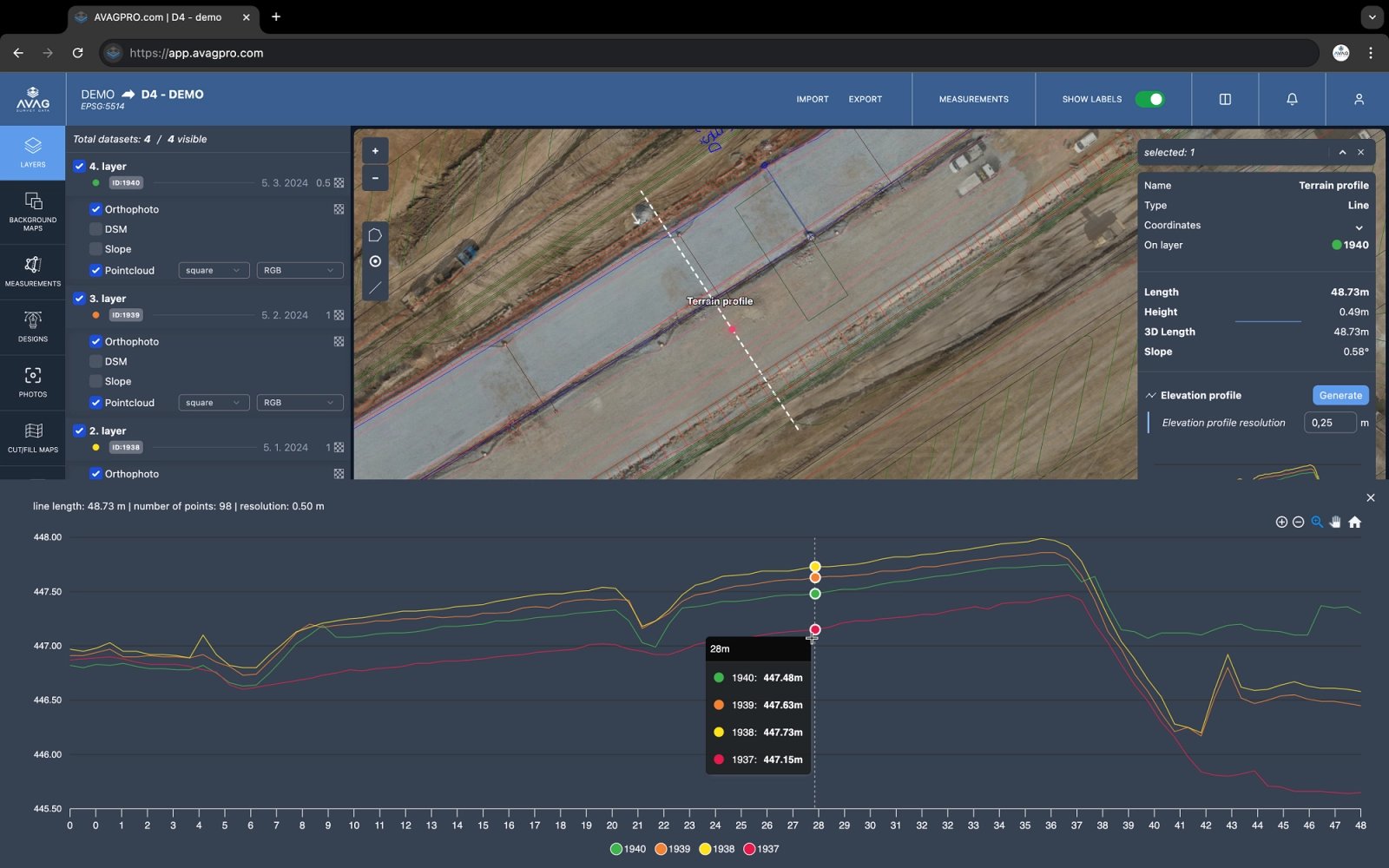Enable DSM checkbox under 4. layer
Screen dimensions: 1389x868
(x=95, y=229)
